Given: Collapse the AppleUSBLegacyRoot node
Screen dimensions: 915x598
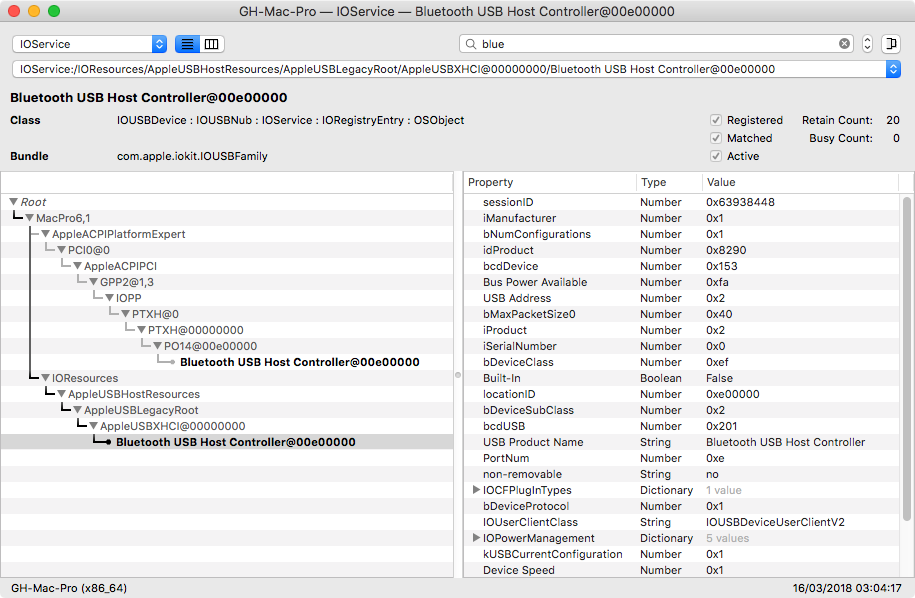Looking at the screenshot, I should coord(77,410).
